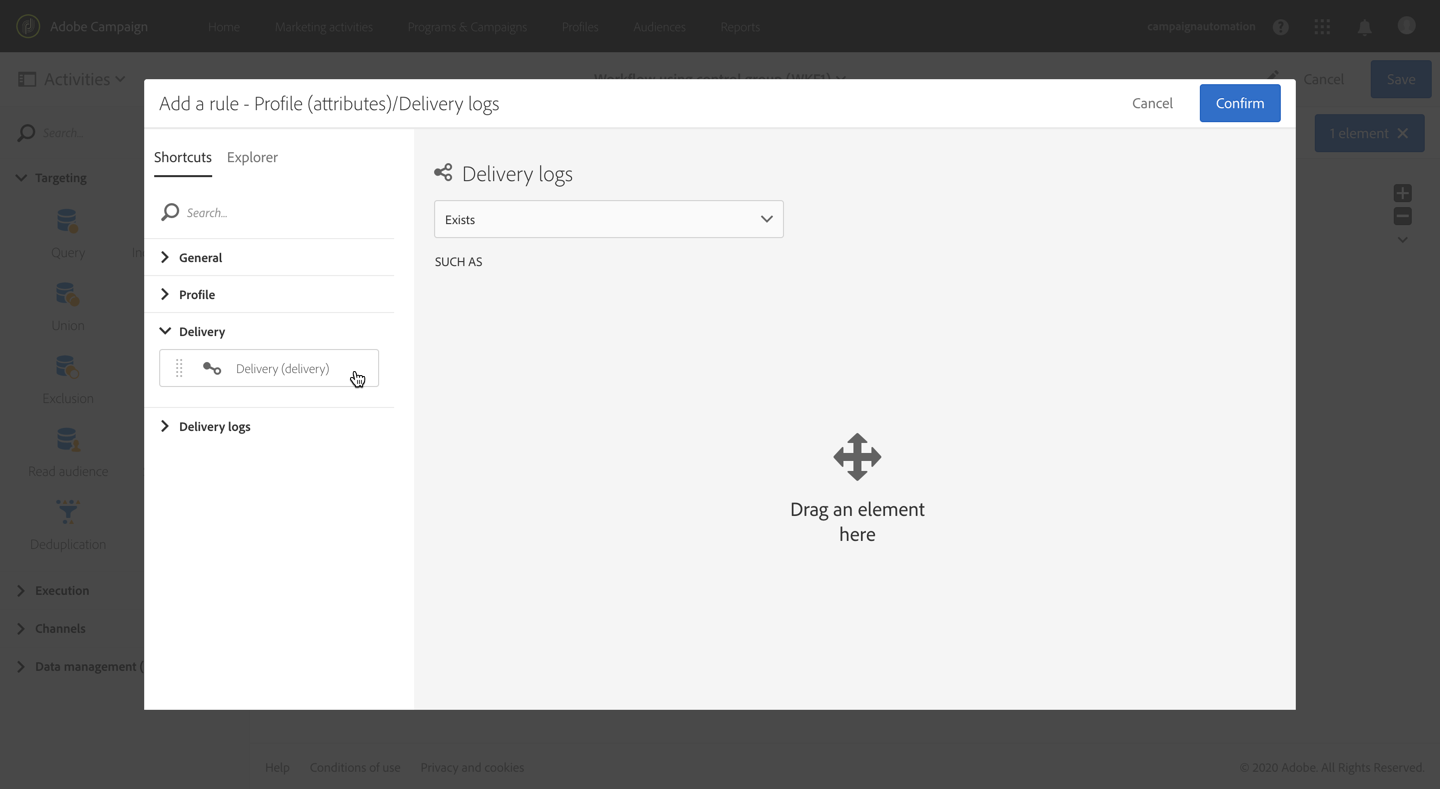Open Reports in top navigation
This screenshot has height=789, width=1440.
740,27
